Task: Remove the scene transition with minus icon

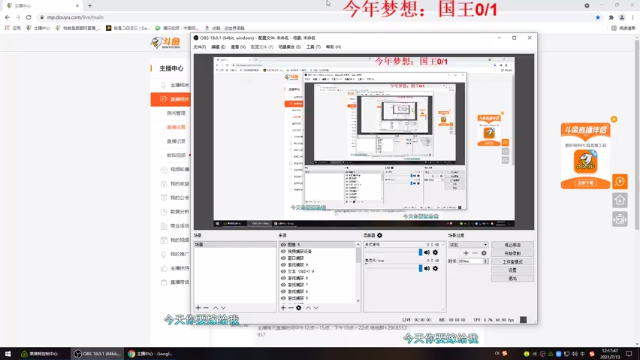Action: tap(475, 253)
